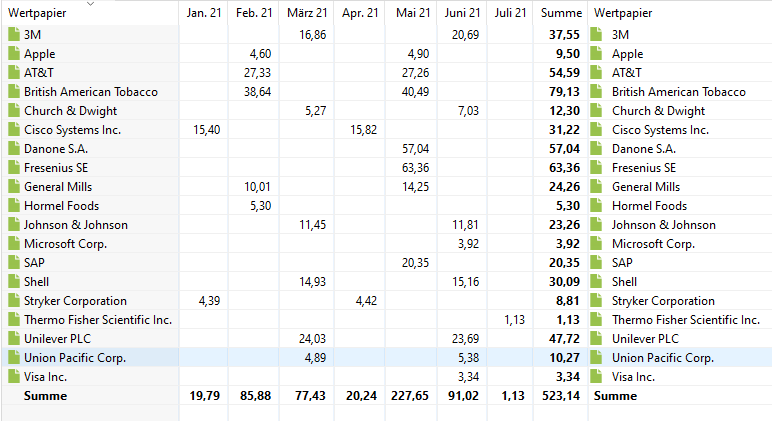
Task: Click the green icon beside Apple in left column
Action: point(14,54)
